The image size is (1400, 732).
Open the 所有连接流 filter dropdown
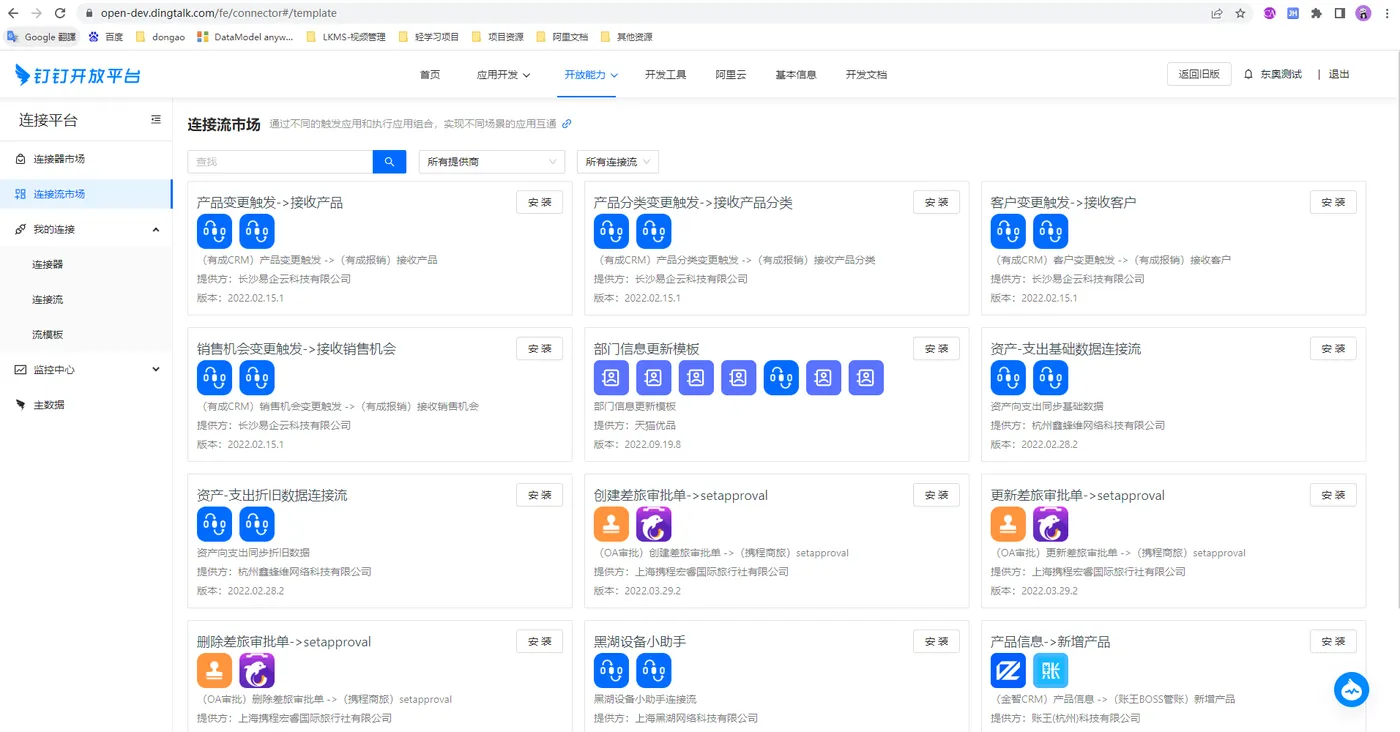pos(618,161)
